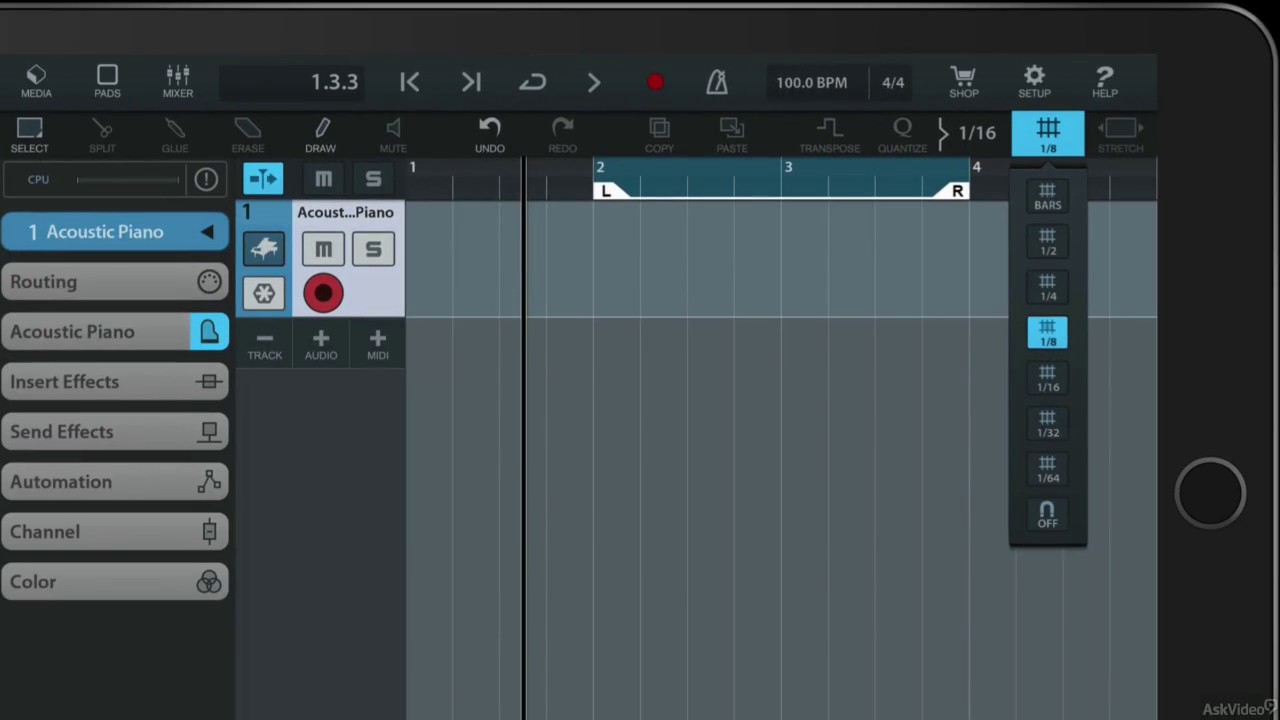Screen dimensions: 1280x720
Task: Mute the Acoustic Piano track
Action: click(x=323, y=249)
